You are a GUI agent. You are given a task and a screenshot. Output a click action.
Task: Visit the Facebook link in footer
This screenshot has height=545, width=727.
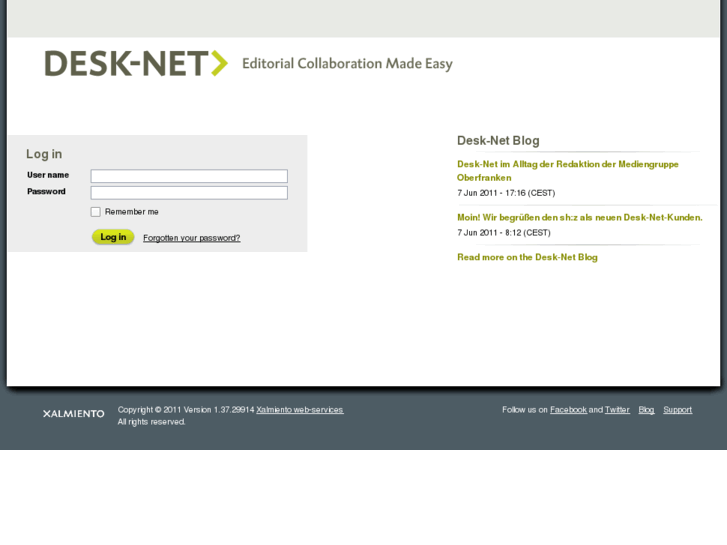[568, 410]
